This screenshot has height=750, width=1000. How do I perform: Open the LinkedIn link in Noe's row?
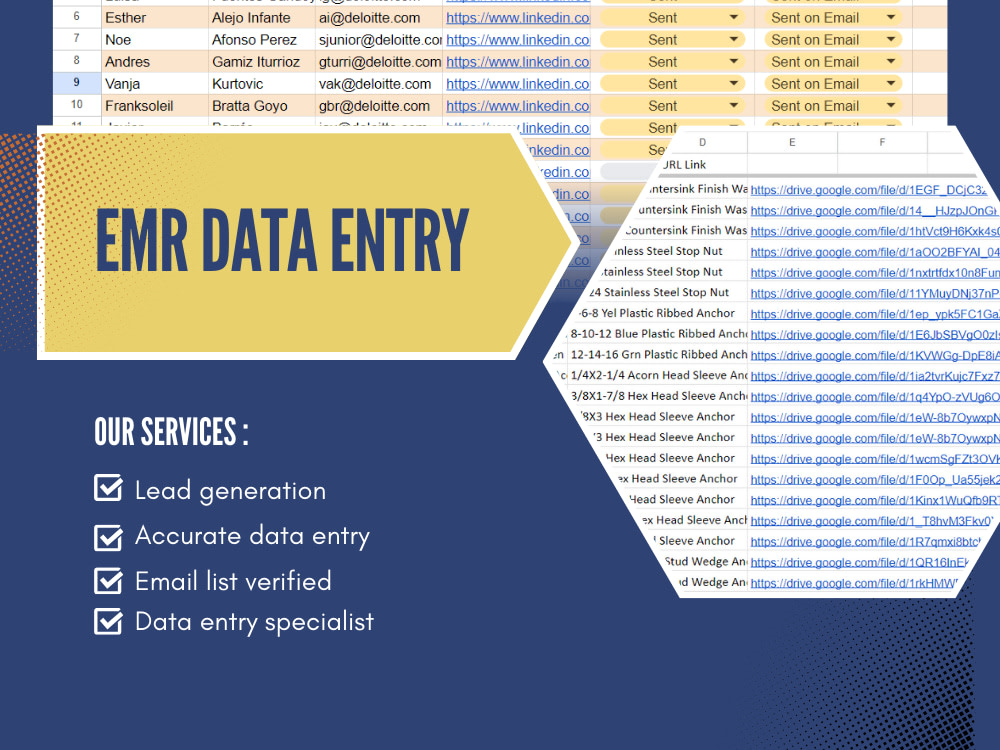click(x=518, y=39)
